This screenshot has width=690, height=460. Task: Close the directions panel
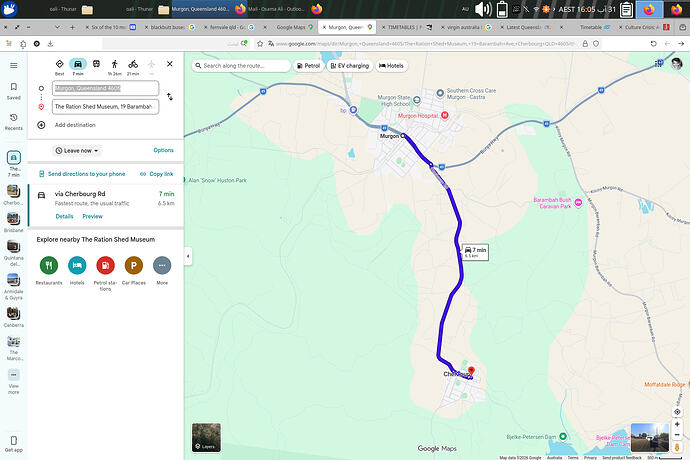(170, 64)
